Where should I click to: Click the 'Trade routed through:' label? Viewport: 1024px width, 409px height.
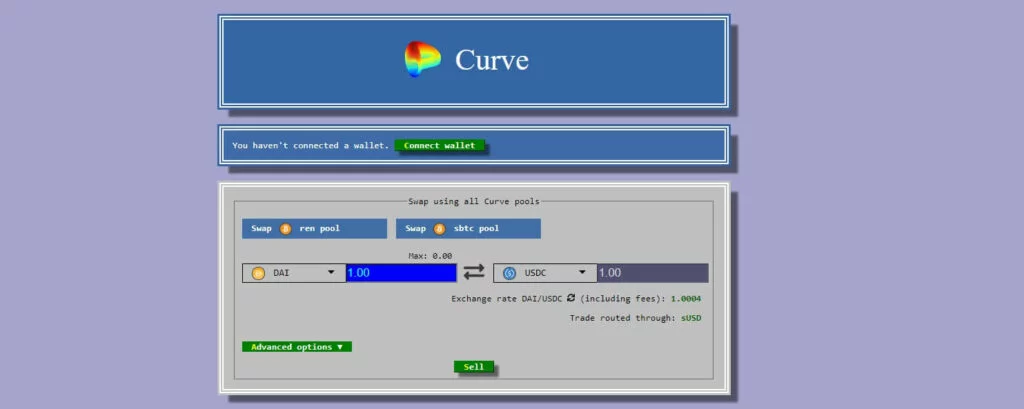pyautogui.click(x=622, y=318)
